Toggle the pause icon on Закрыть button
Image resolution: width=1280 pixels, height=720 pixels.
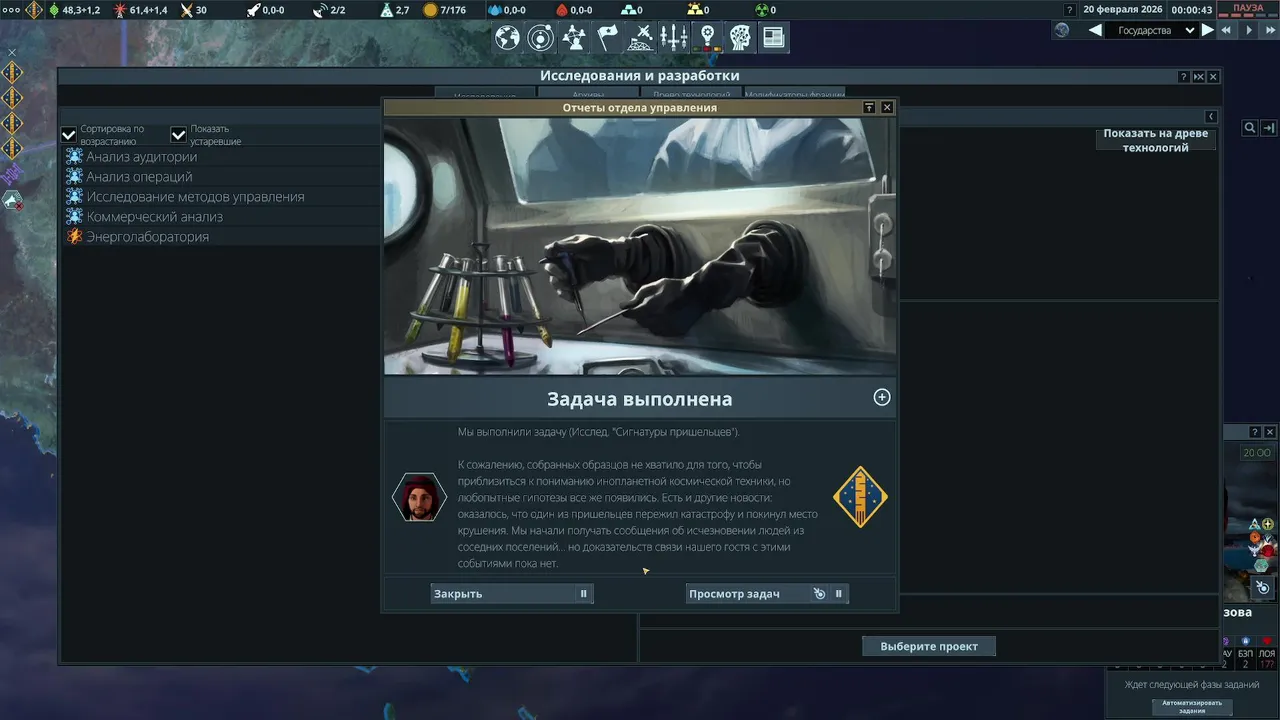(x=584, y=594)
